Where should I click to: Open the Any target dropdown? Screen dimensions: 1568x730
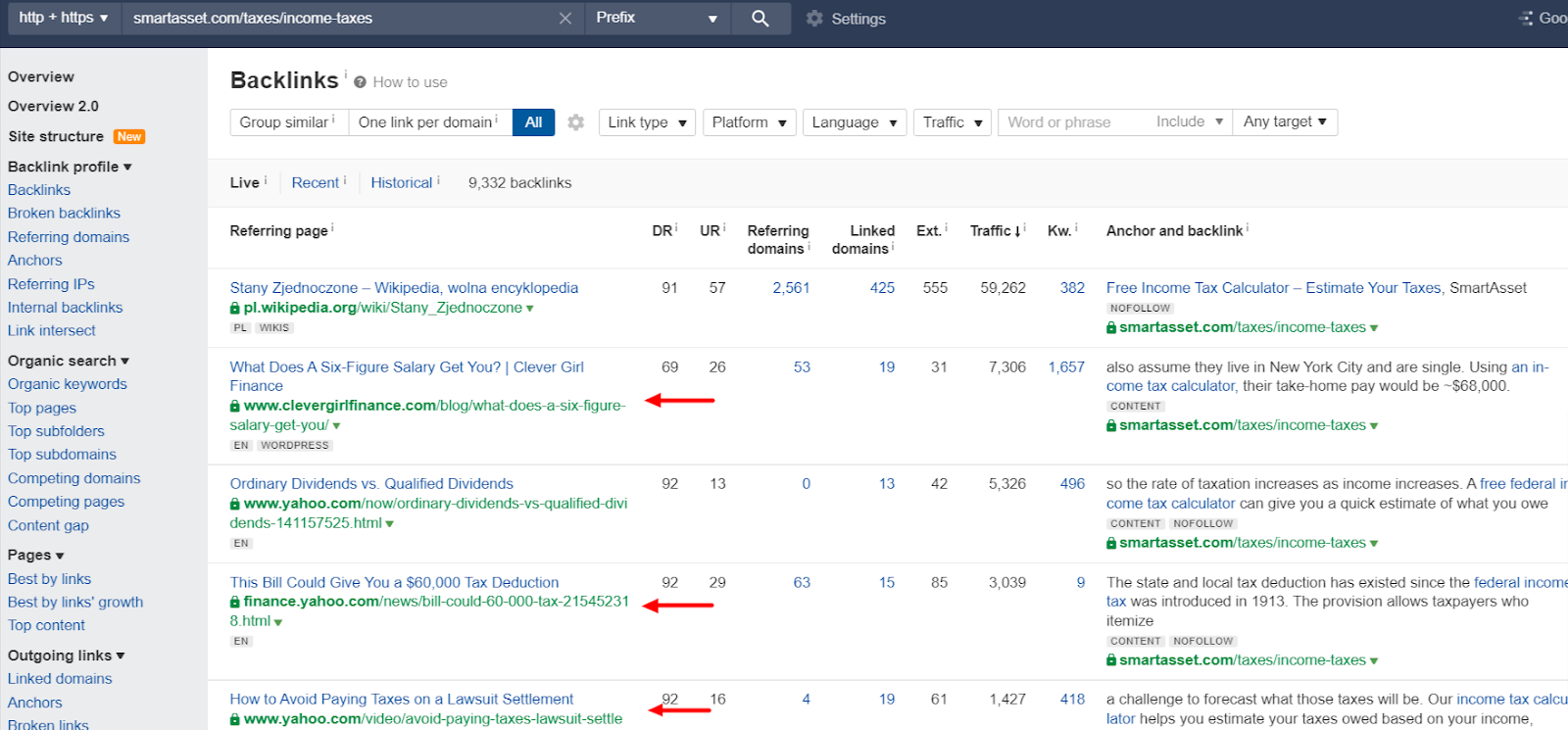pos(1285,122)
